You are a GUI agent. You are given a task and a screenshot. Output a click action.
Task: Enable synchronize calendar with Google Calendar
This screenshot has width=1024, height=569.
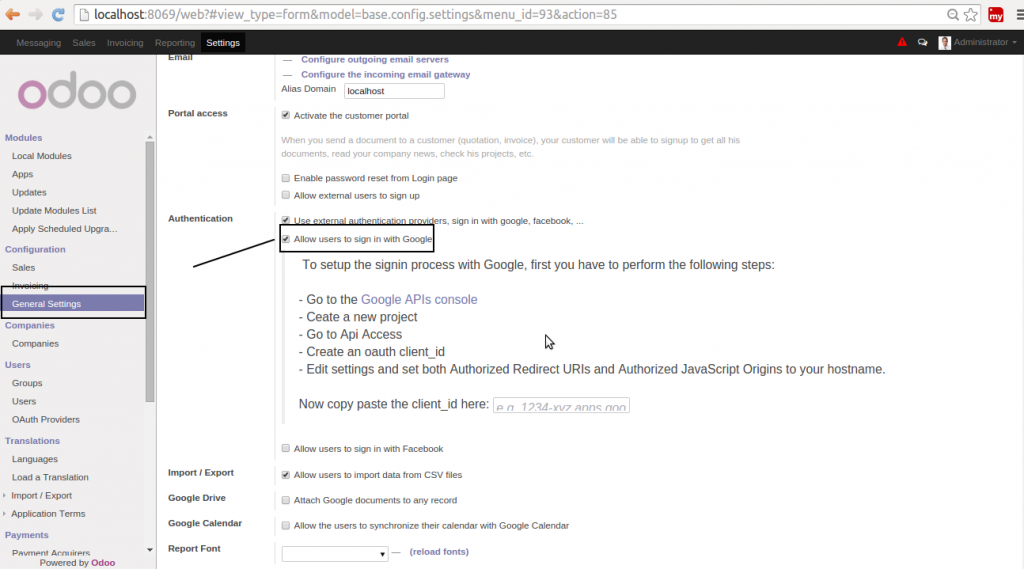point(285,525)
